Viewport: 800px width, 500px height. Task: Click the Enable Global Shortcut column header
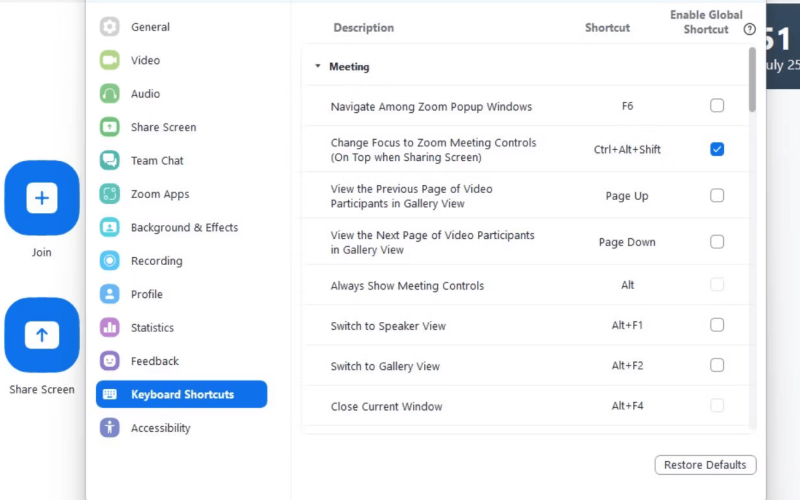(706, 22)
